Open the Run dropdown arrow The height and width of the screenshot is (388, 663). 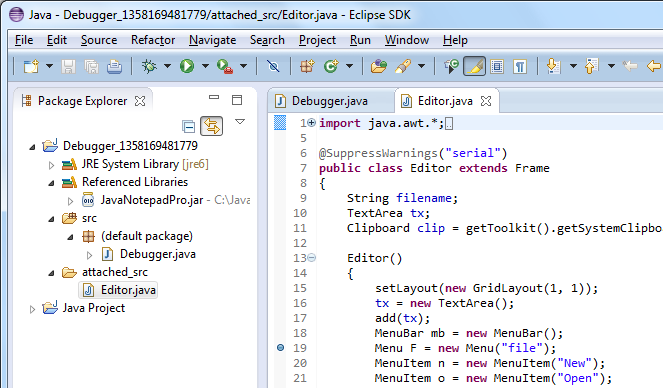tap(205, 66)
